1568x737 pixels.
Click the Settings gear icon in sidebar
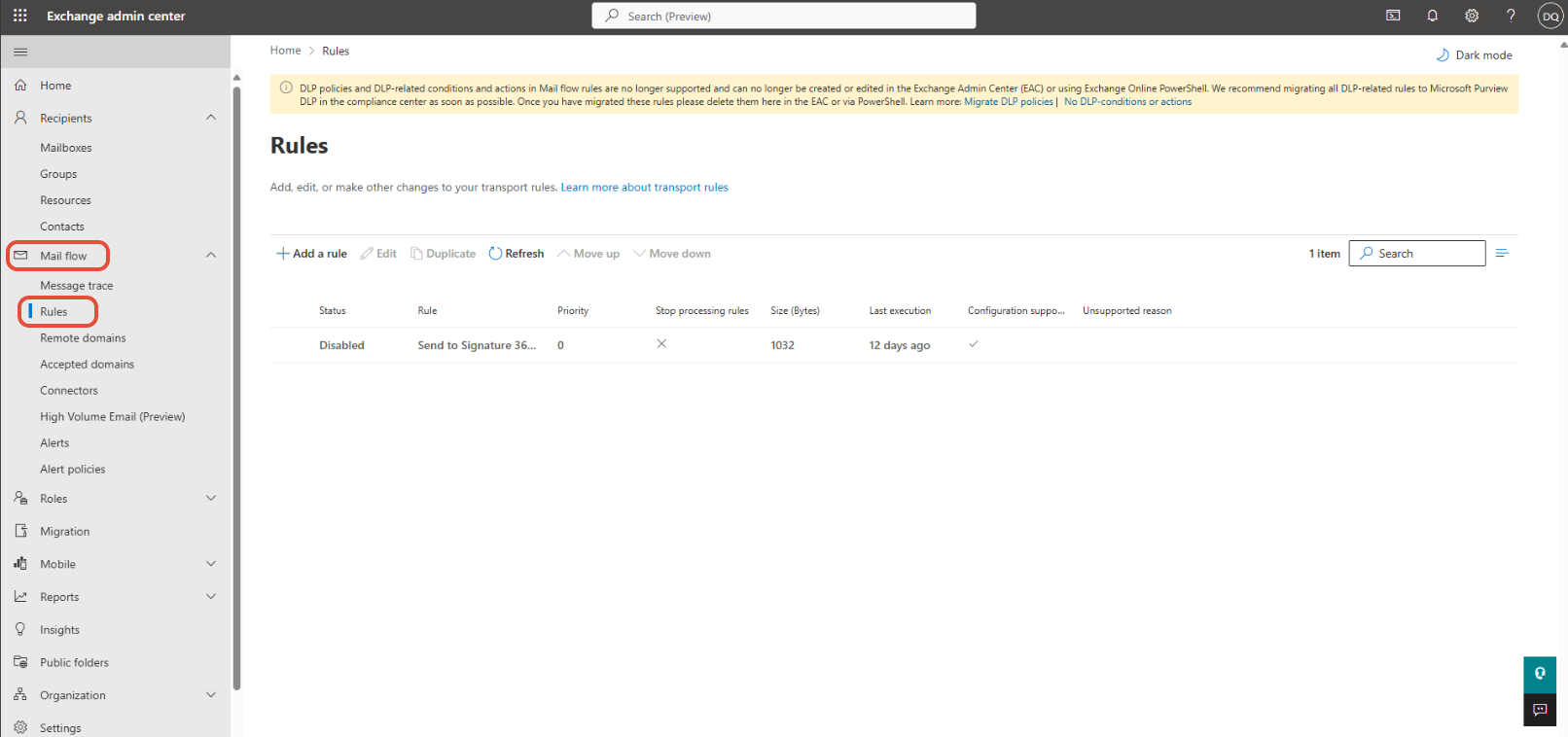point(20,727)
